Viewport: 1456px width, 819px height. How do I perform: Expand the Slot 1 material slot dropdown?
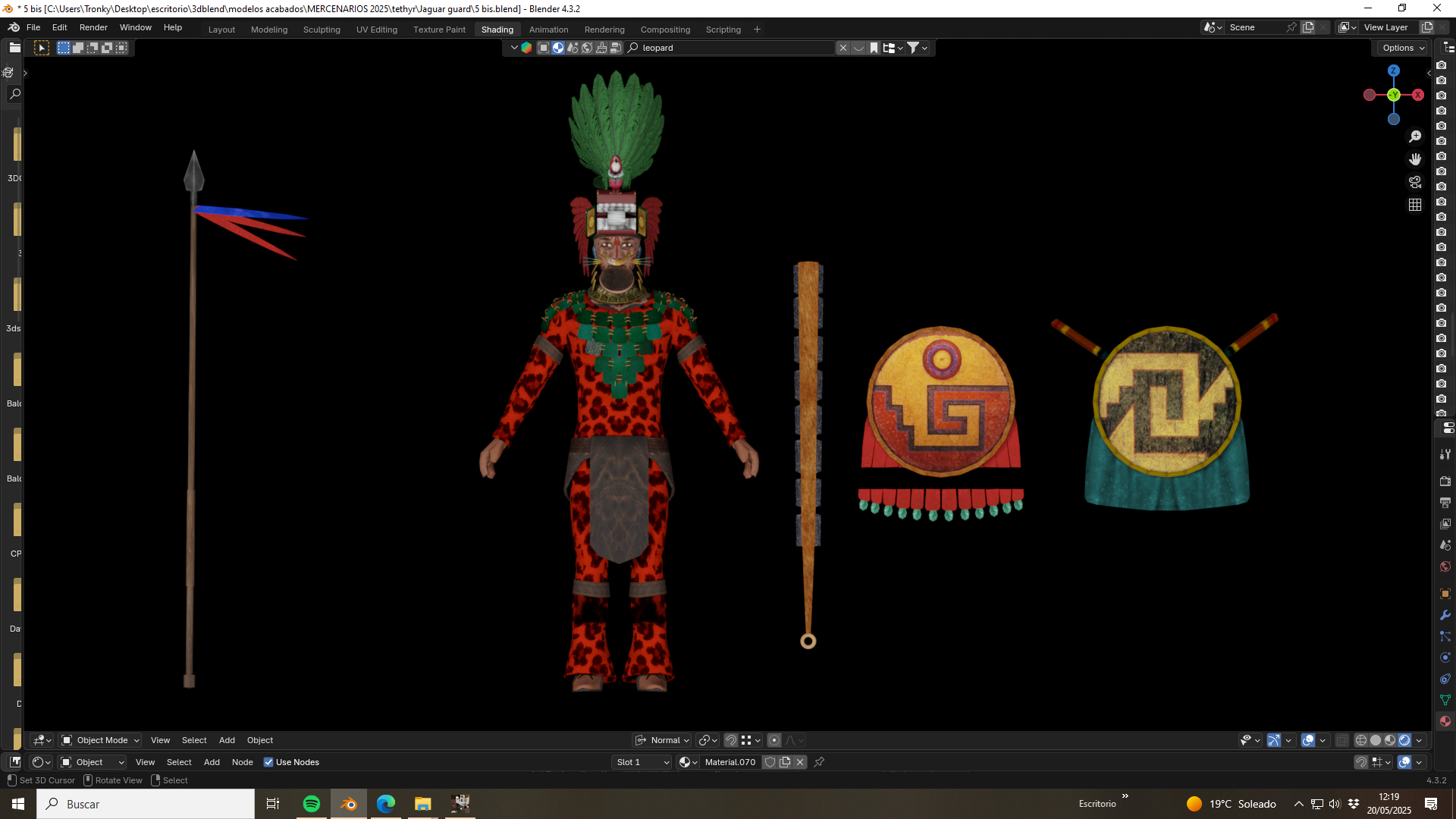coord(642,762)
